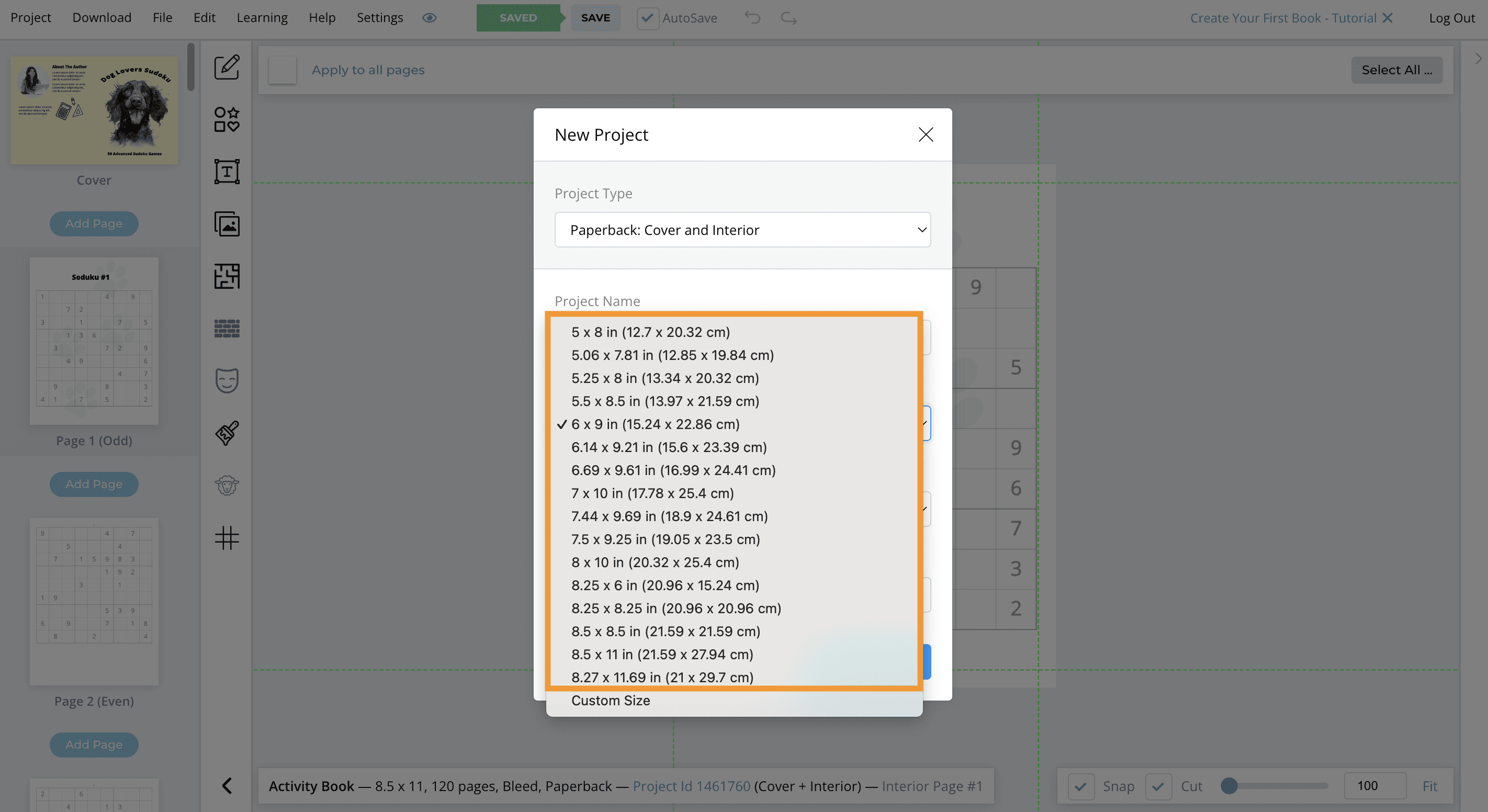The height and width of the screenshot is (812, 1488).
Task: Select the mask tool in the sidebar
Action: [227, 380]
